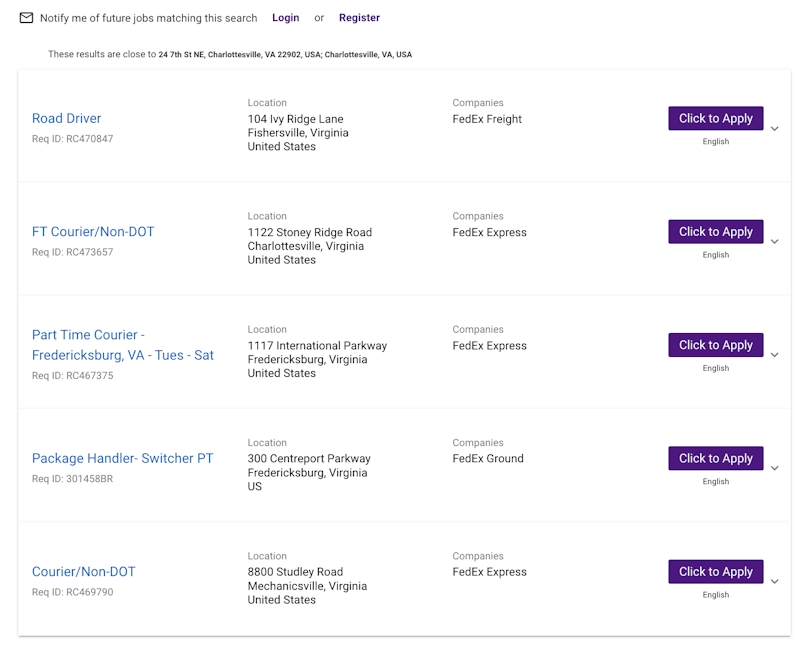Open the FT Courier/Non-DOT job listing
Screen dimensions: 806x655
point(91,231)
